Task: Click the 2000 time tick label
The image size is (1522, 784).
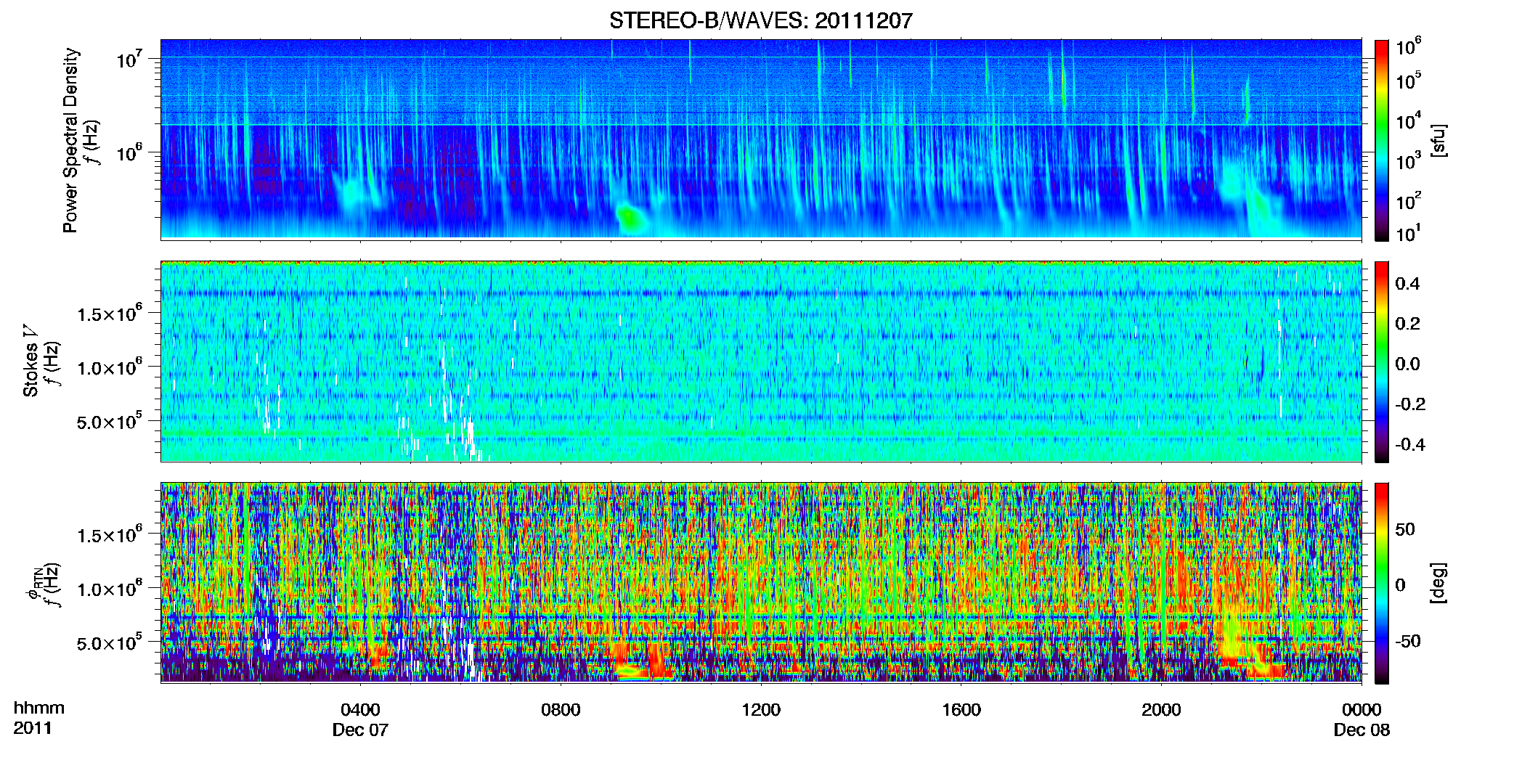Action: pos(1161,710)
